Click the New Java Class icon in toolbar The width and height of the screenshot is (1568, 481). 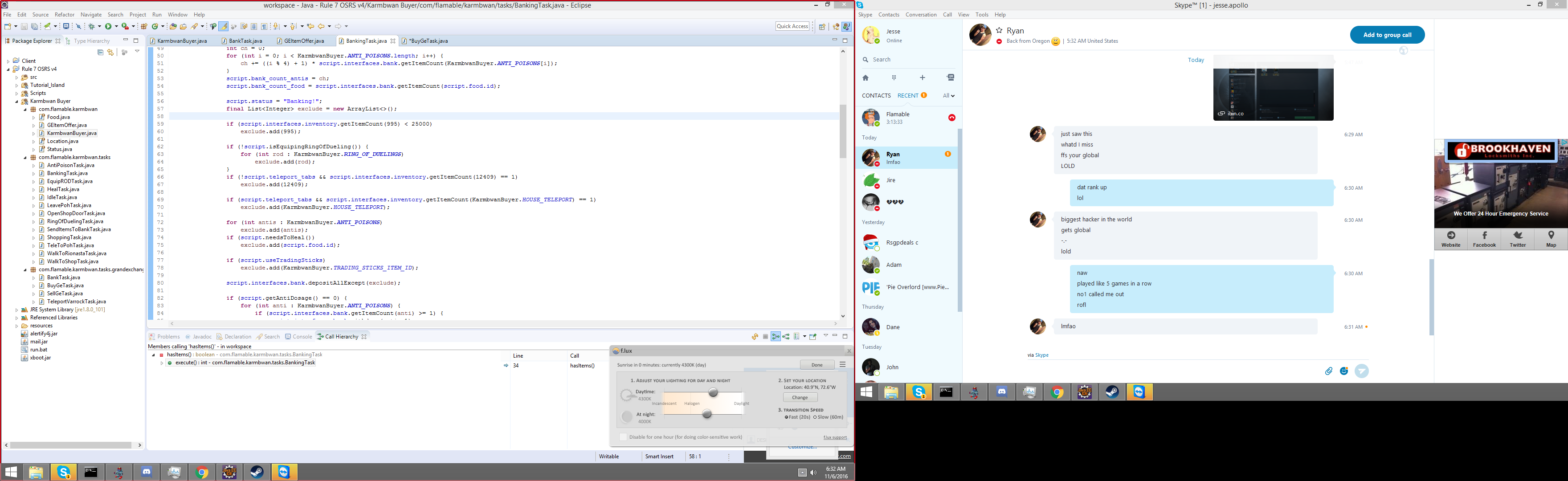(155, 26)
